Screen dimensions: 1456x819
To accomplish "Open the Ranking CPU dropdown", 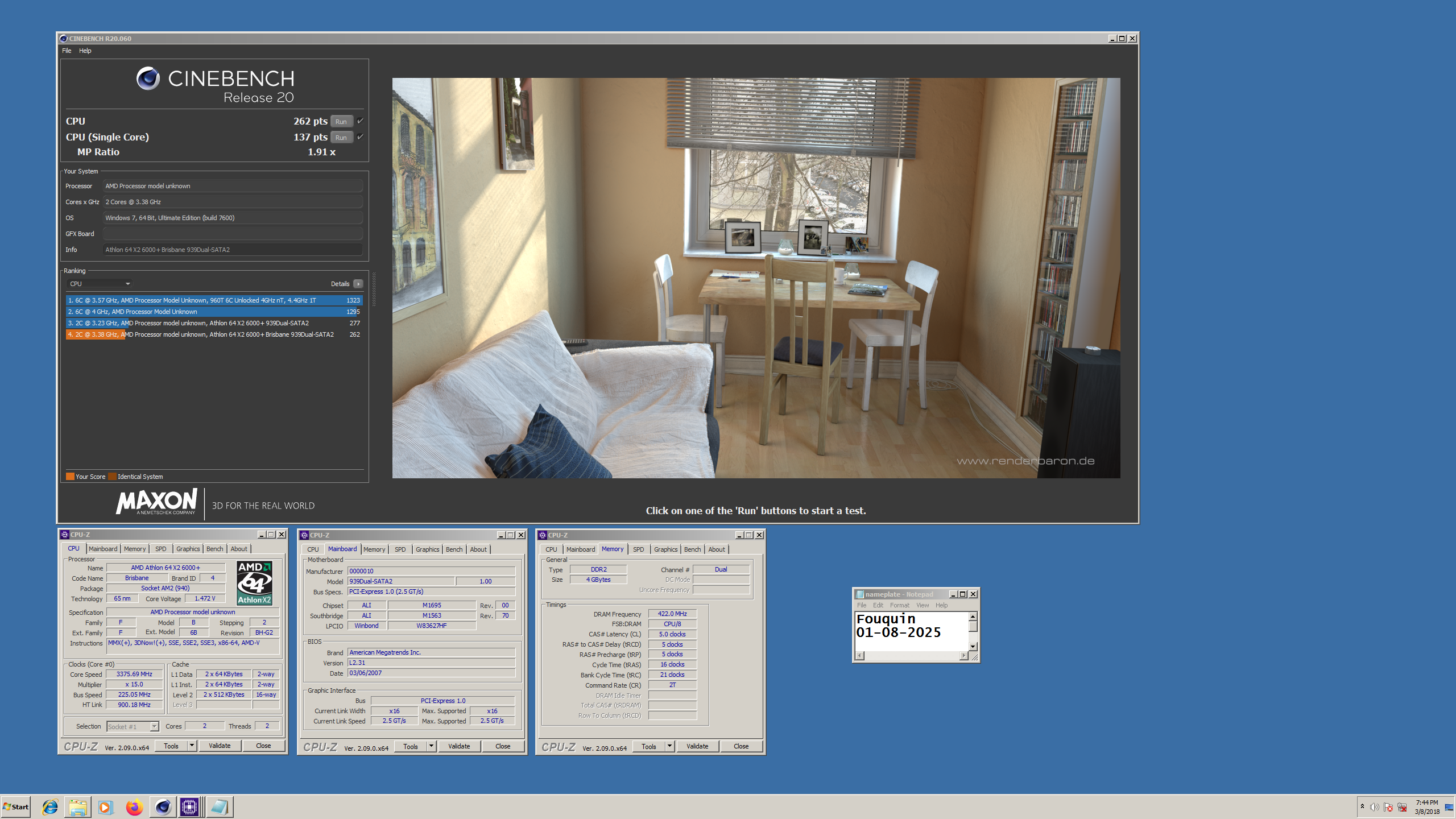I will (x=100, y=284).
